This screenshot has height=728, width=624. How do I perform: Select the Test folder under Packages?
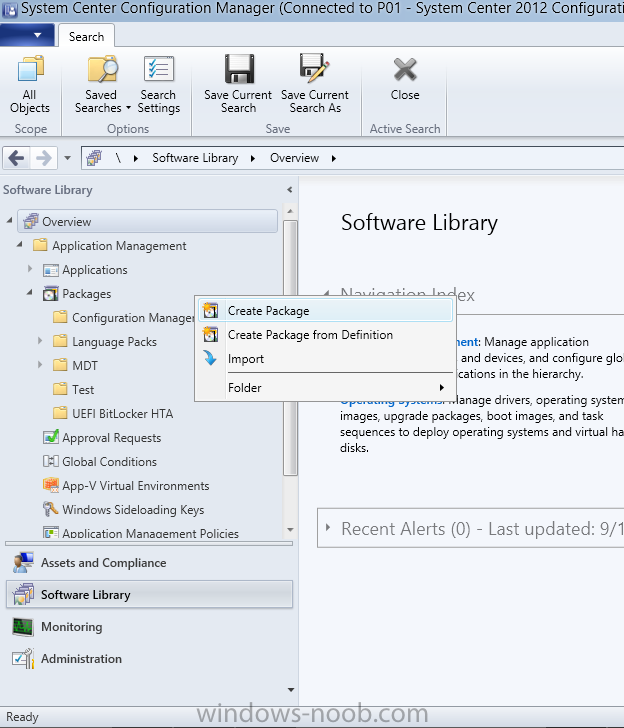point(83,390)
